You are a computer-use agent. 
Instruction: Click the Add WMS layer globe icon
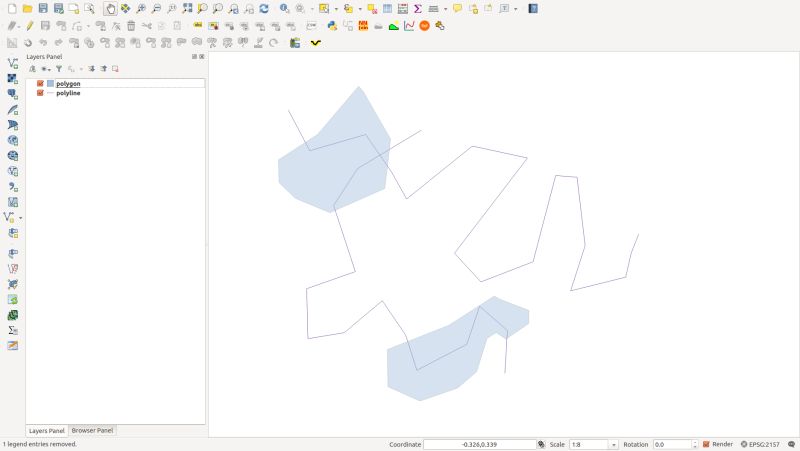13,140
